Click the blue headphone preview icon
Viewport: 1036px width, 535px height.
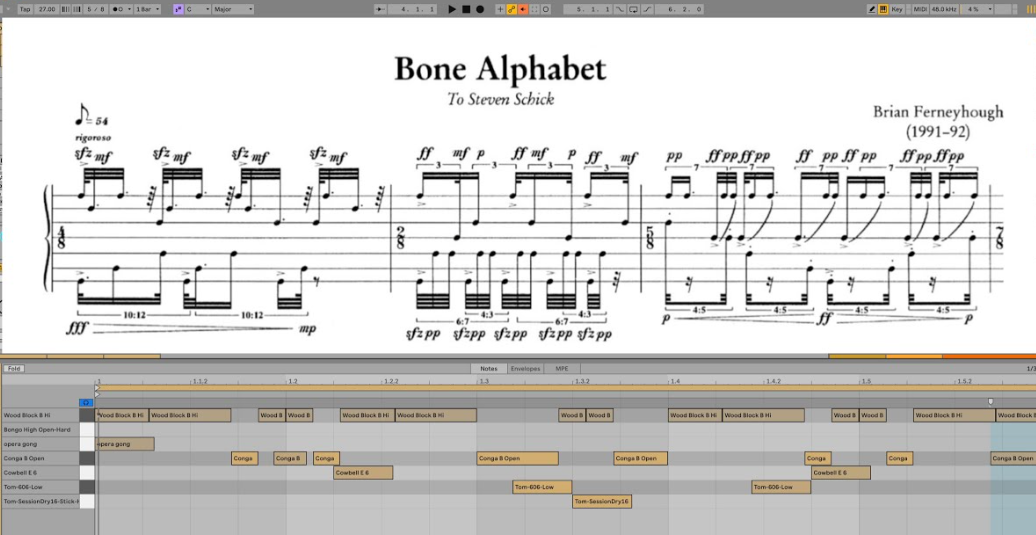click(86, 402)
